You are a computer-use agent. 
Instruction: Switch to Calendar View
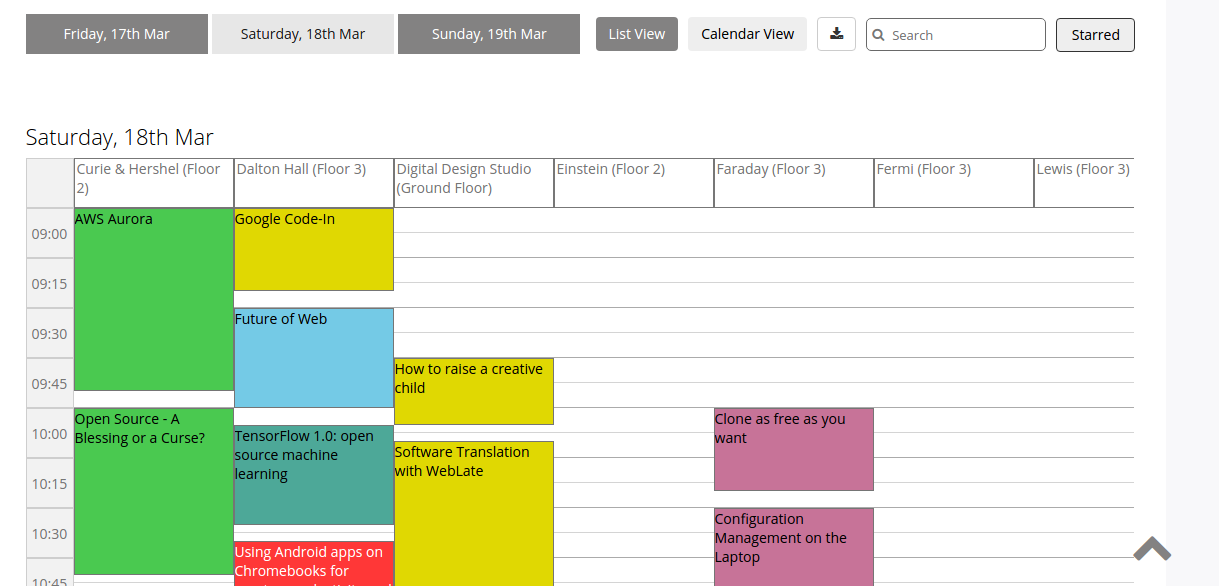click(747, 34)
